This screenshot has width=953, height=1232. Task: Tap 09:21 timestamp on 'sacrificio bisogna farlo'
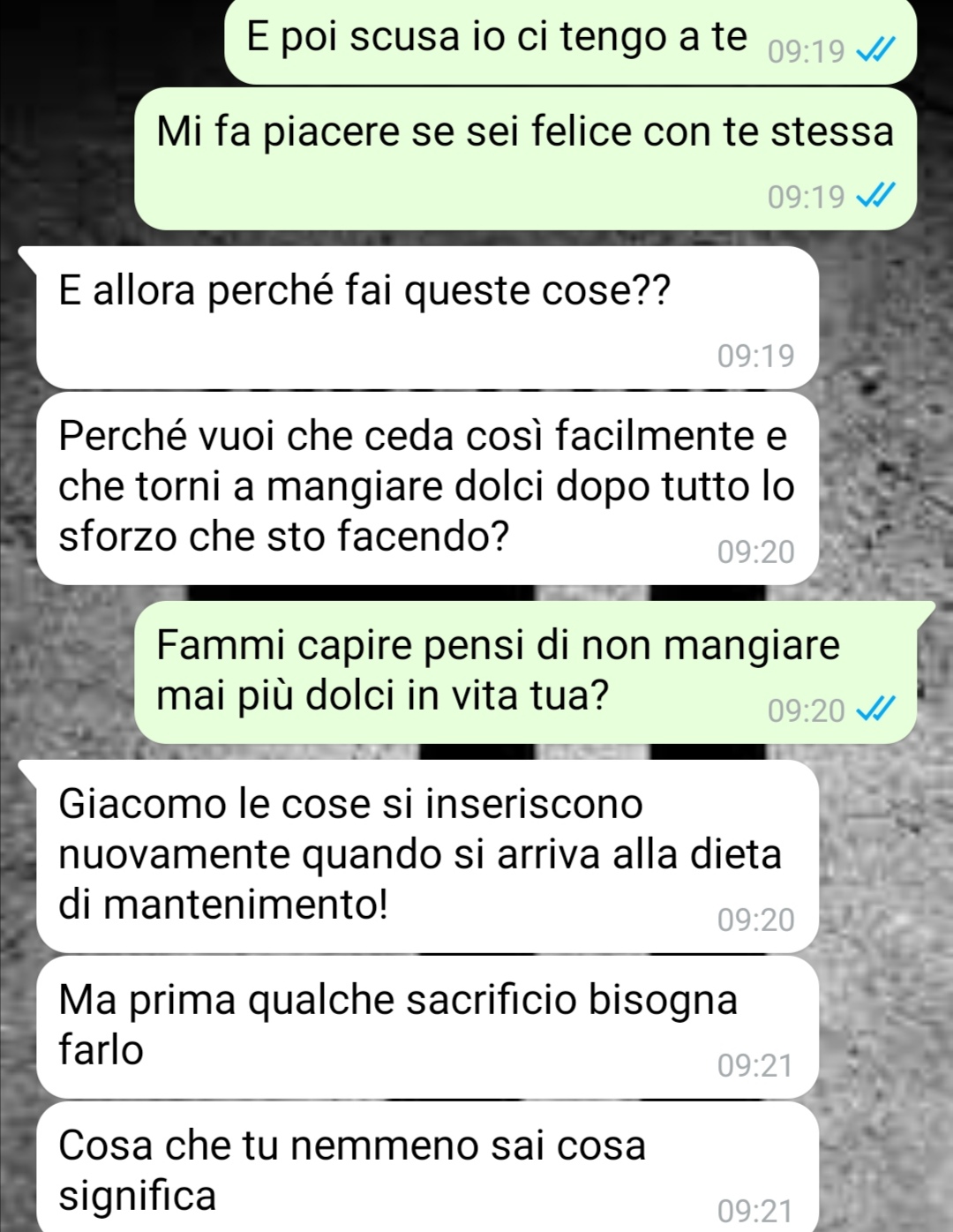755,1065
